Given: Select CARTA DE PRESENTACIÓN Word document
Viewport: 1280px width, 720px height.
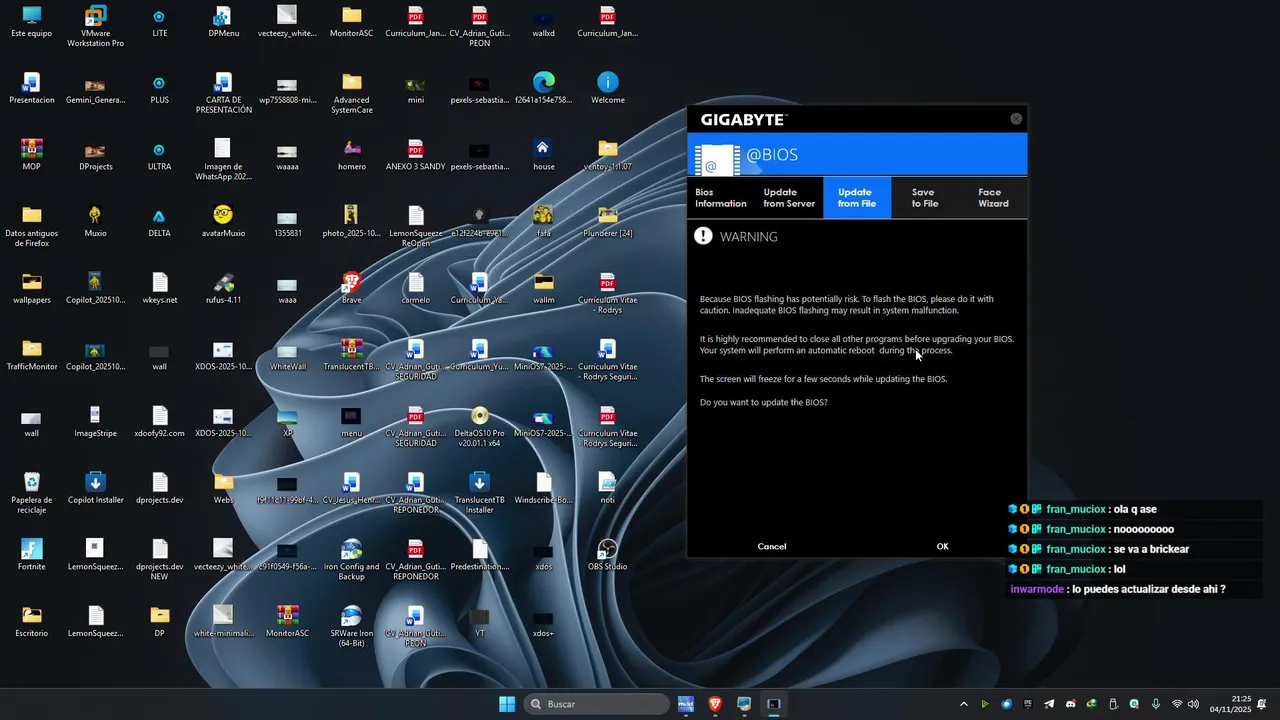Looking at the screenshot, I should tap(223, 93).
